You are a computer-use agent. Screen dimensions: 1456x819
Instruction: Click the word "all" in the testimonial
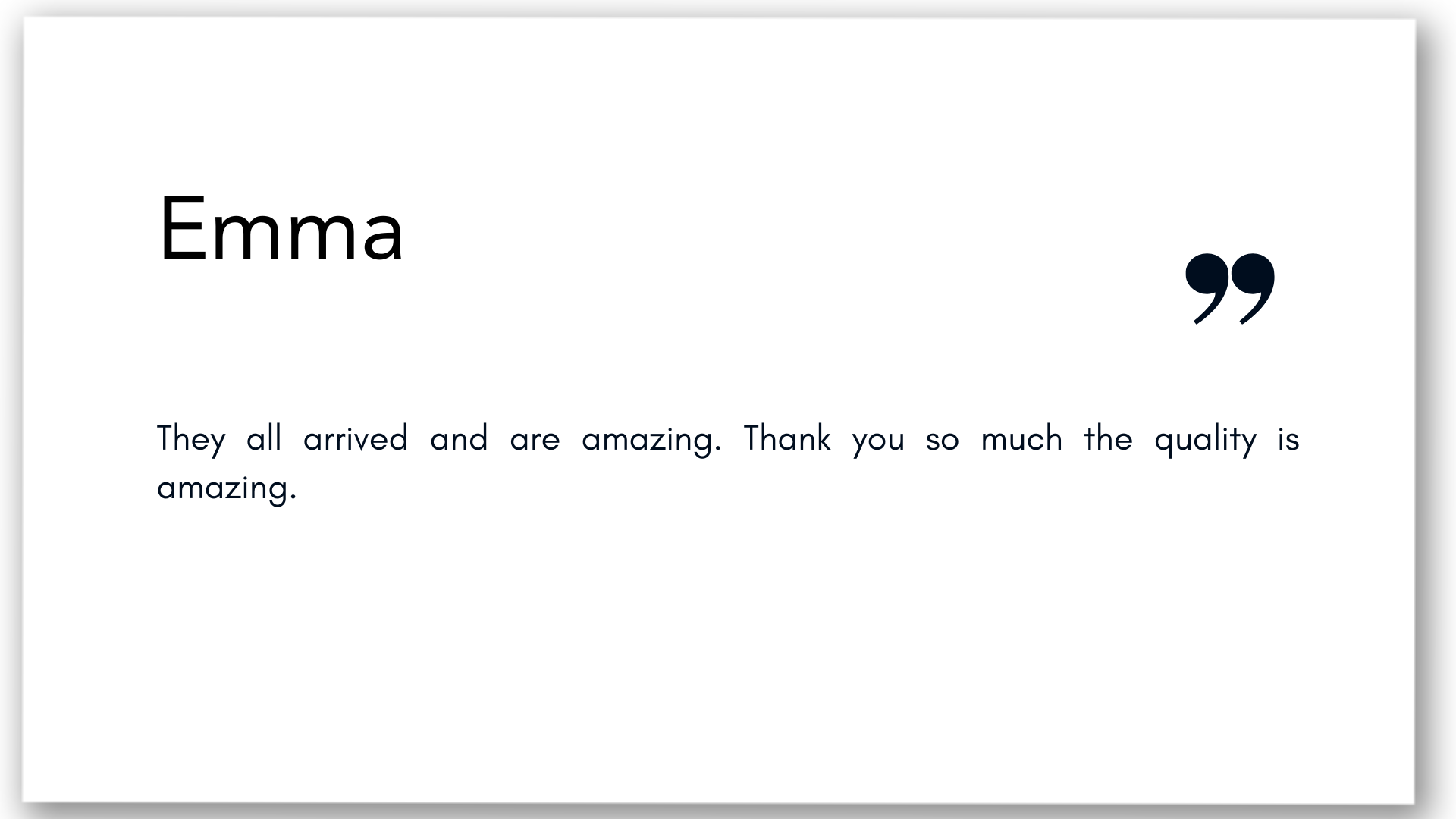coord(264,438)
